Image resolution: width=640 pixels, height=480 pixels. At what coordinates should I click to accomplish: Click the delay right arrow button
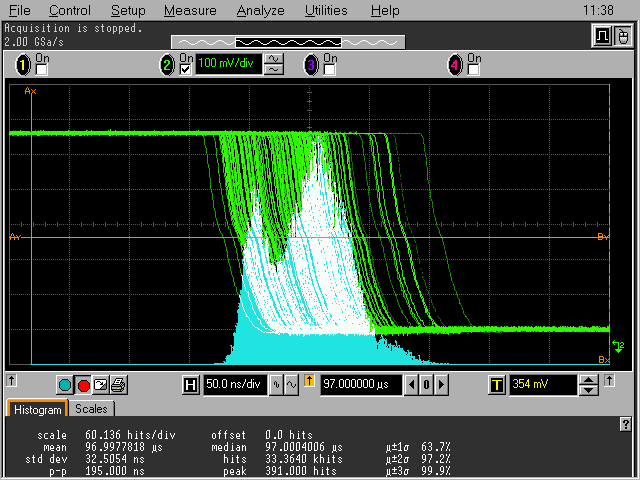(441, 385)
